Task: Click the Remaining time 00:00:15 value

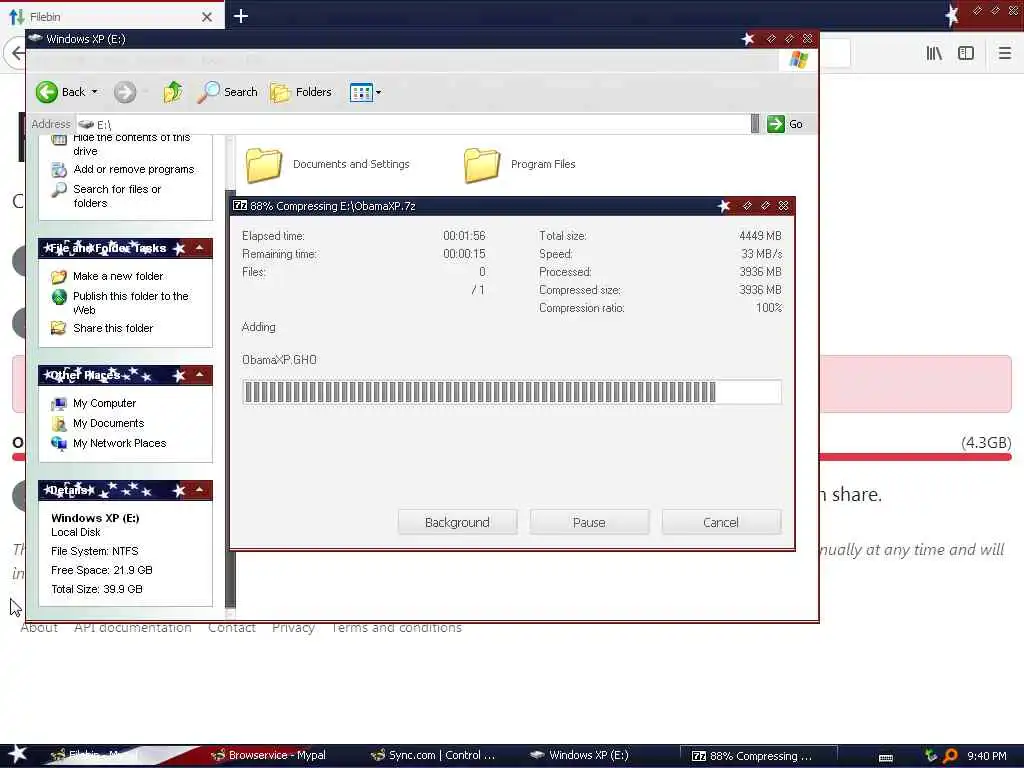Action: [x=464, y=254]
